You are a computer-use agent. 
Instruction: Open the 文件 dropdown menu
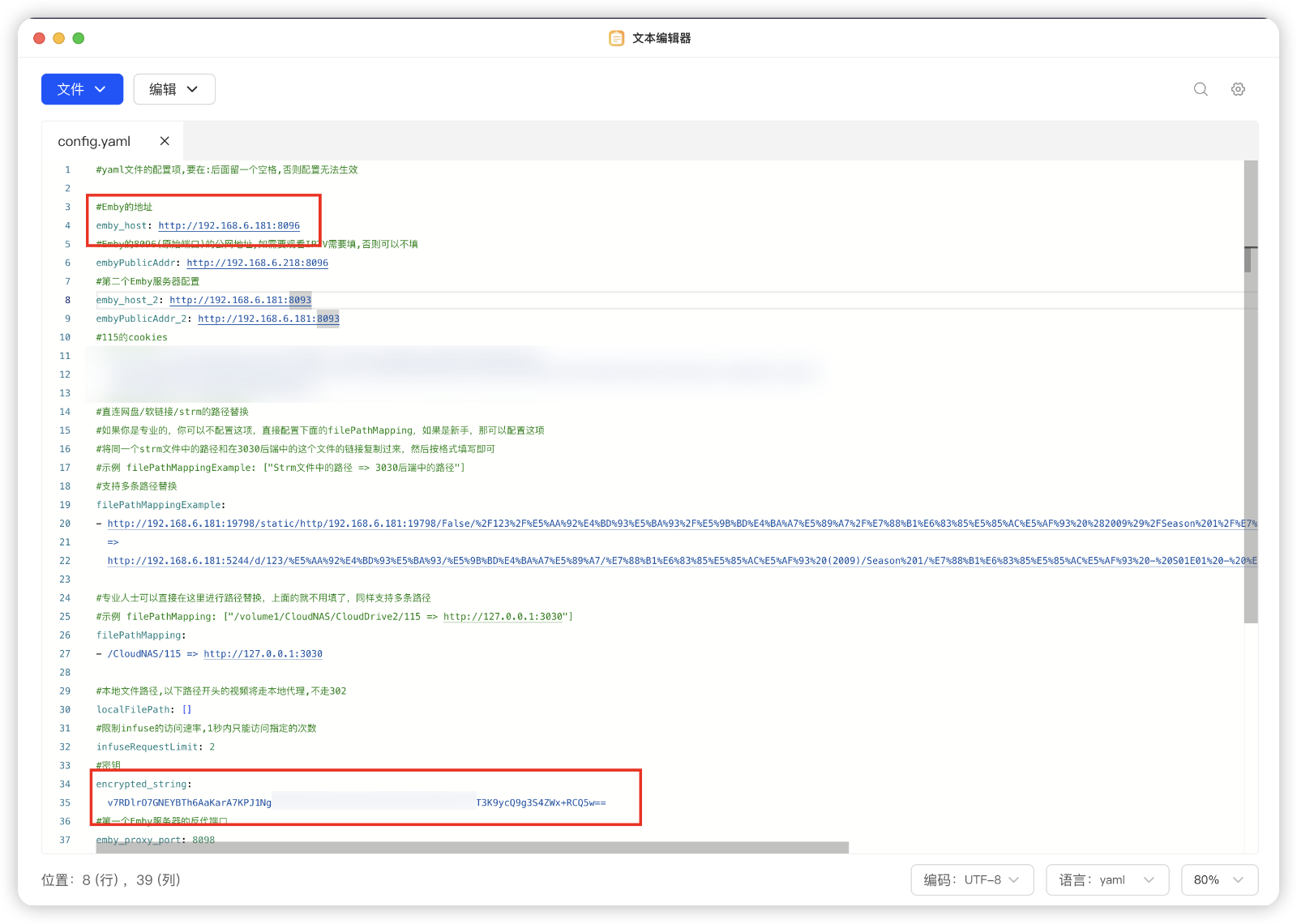pyautogui.click(x=82, y=89)
